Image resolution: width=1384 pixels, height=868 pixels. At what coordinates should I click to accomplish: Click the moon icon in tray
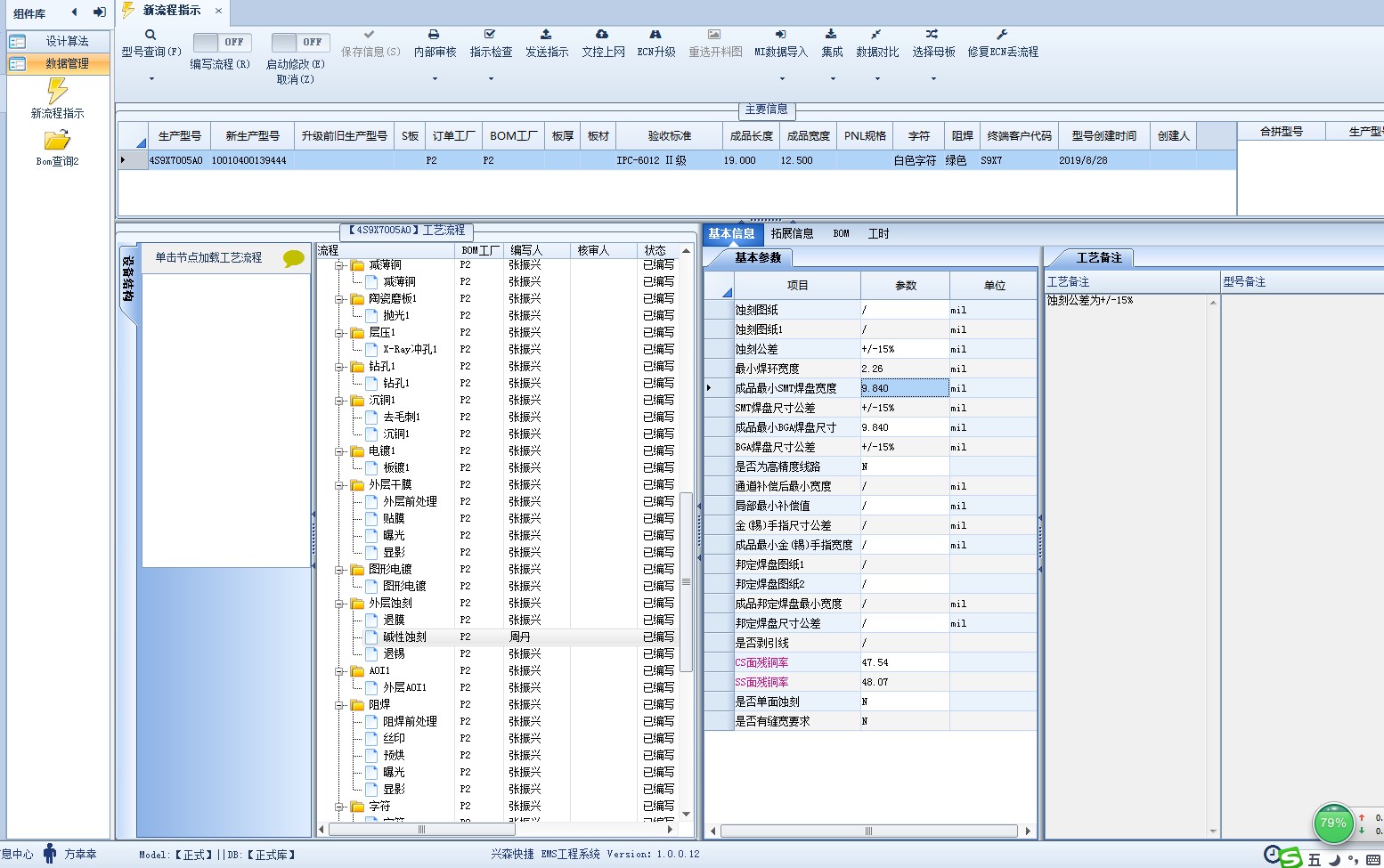click(x=1335, y=859)
